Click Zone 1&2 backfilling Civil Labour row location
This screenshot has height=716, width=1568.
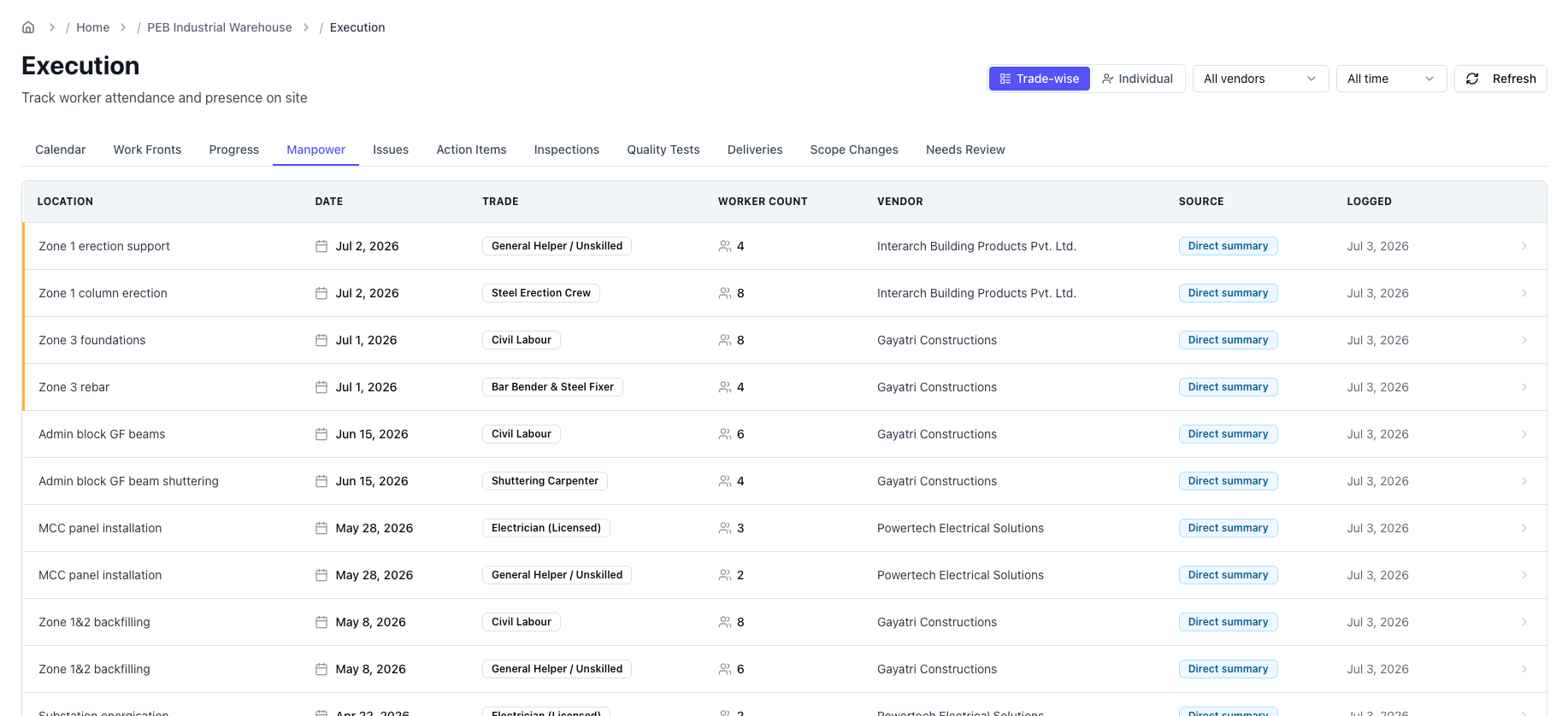point(94,622)
